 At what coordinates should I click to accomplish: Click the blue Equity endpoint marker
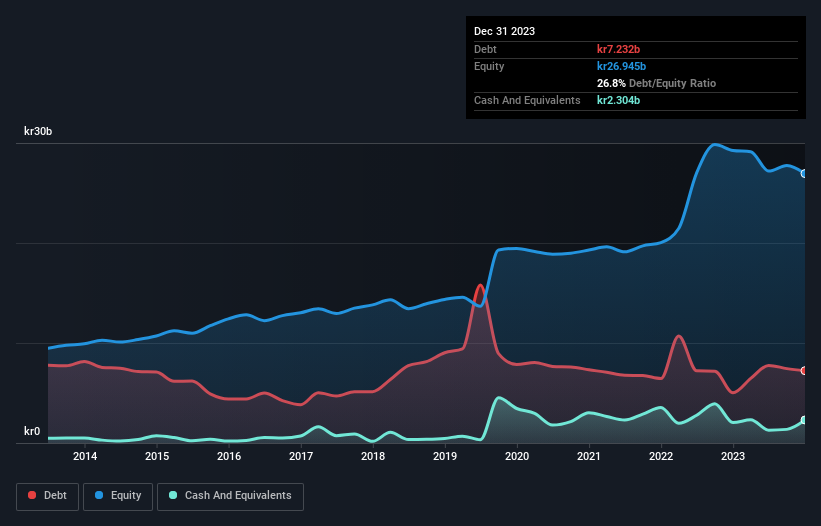(x=804, y=173)
